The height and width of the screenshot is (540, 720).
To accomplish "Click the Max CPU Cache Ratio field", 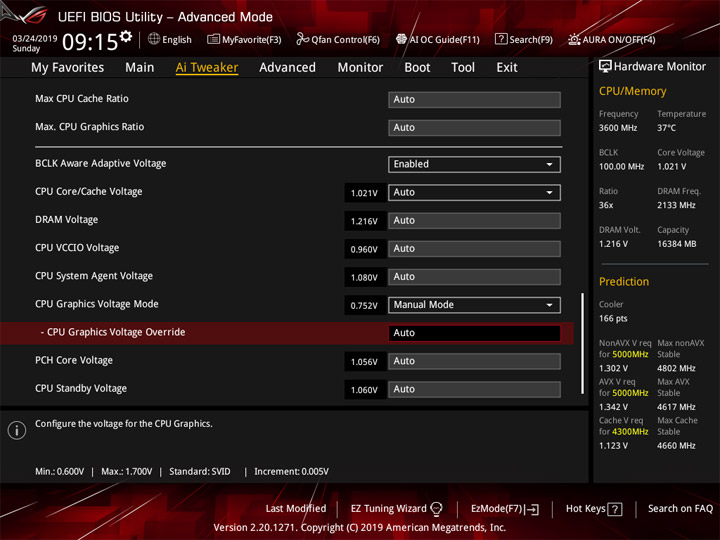I will click(474, 100).
